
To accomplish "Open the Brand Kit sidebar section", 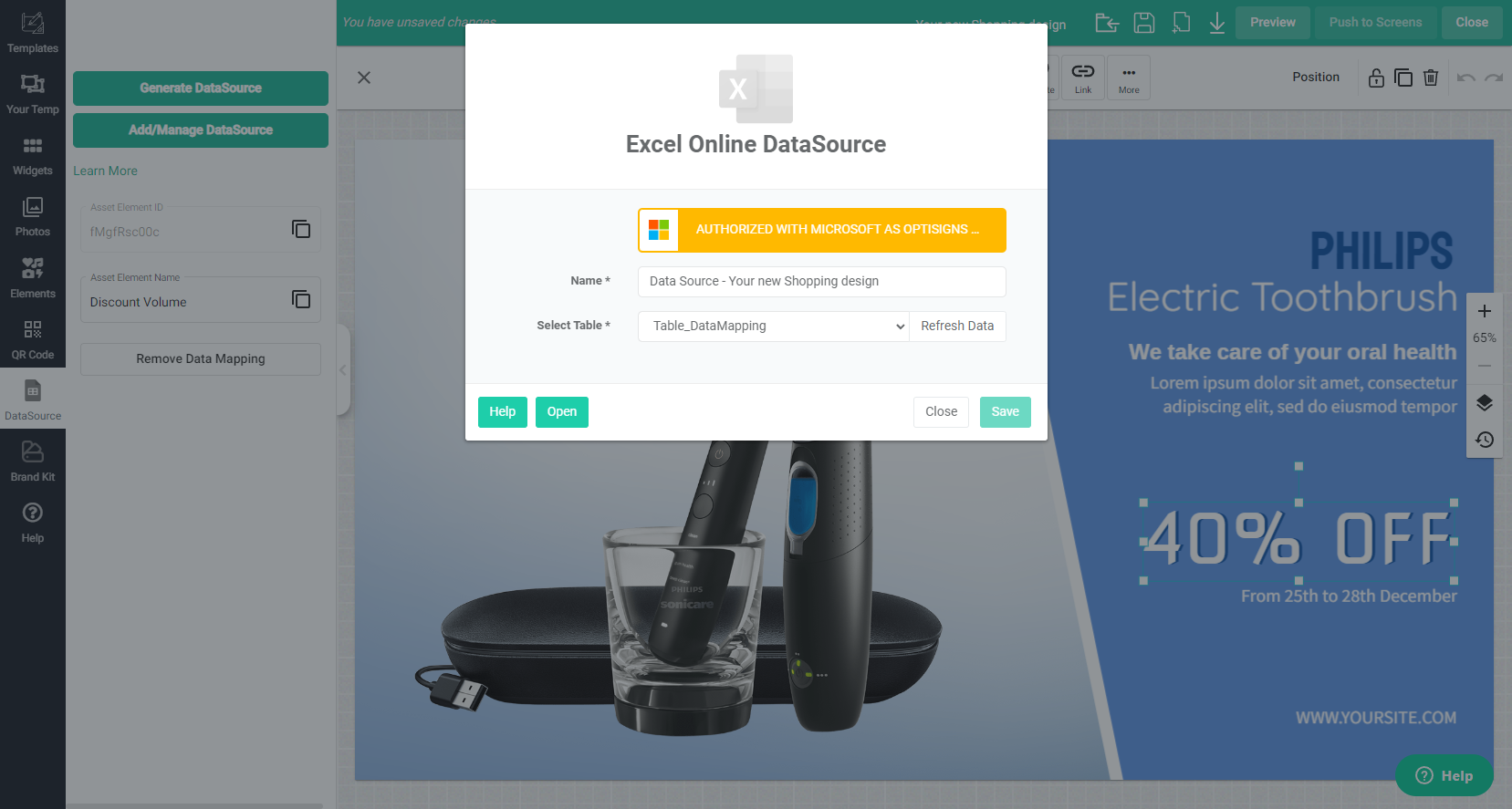I will [32, 461].
